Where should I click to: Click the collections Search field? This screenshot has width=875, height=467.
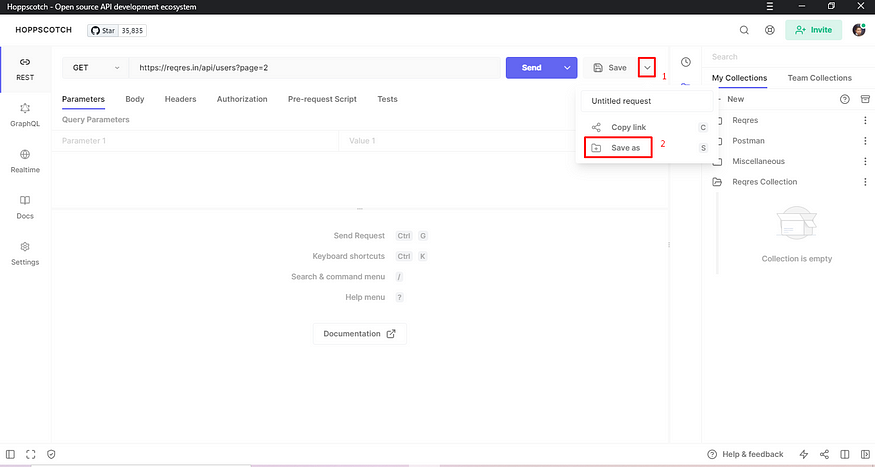[789, 57]
